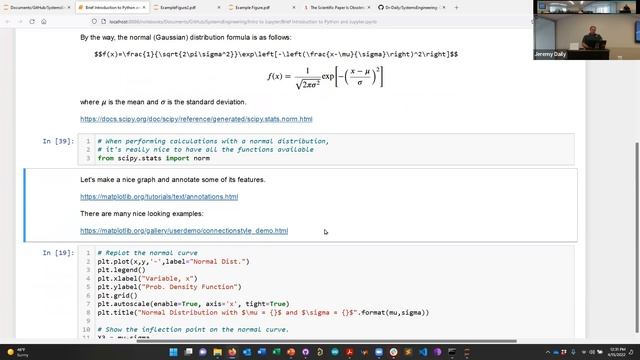Open Visual Studio Code from the taskbar
Image resolution: width=640 pixels, height=360 pixels.
click(x=423, y=352)
